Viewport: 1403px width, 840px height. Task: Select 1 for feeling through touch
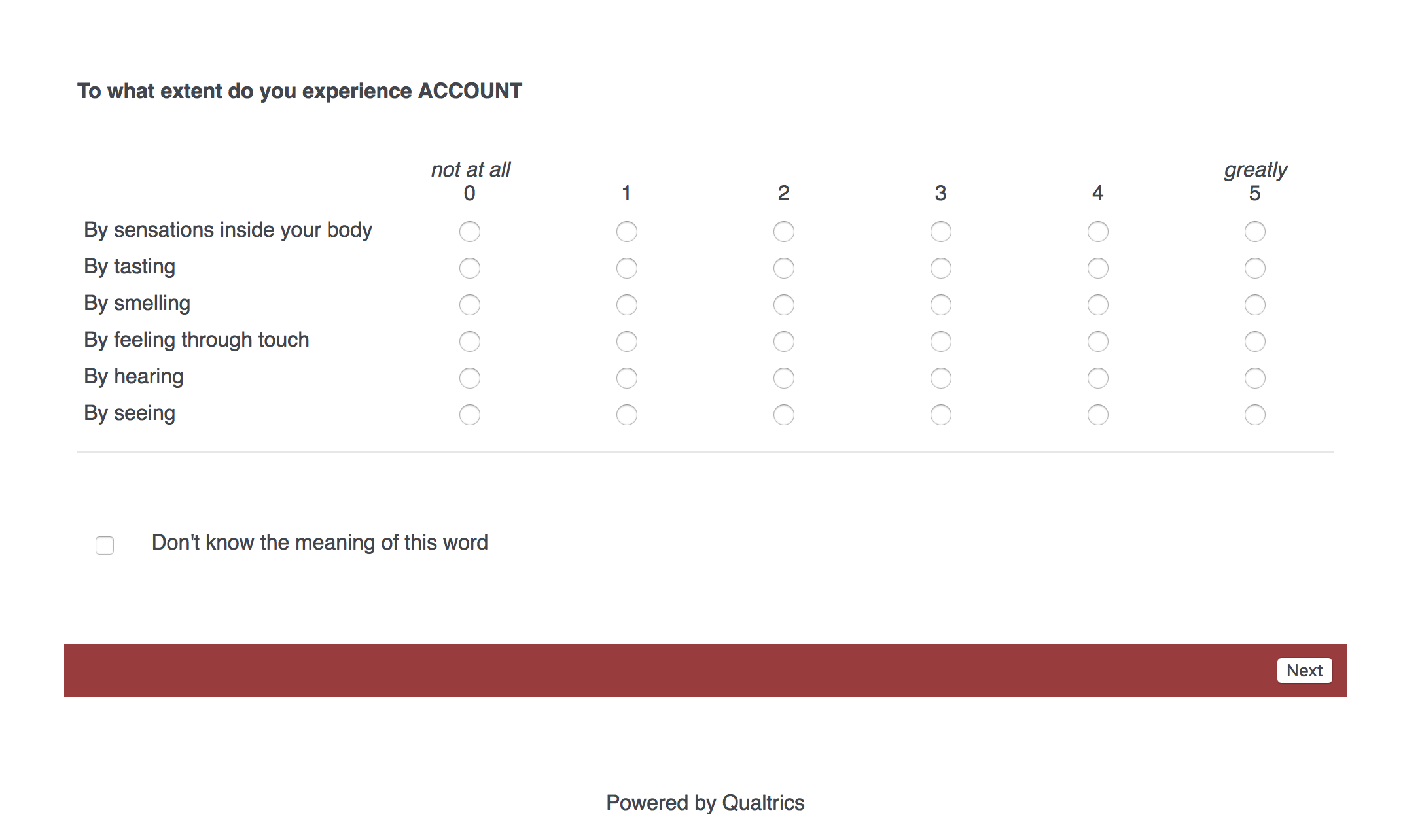tap(627, 341)
